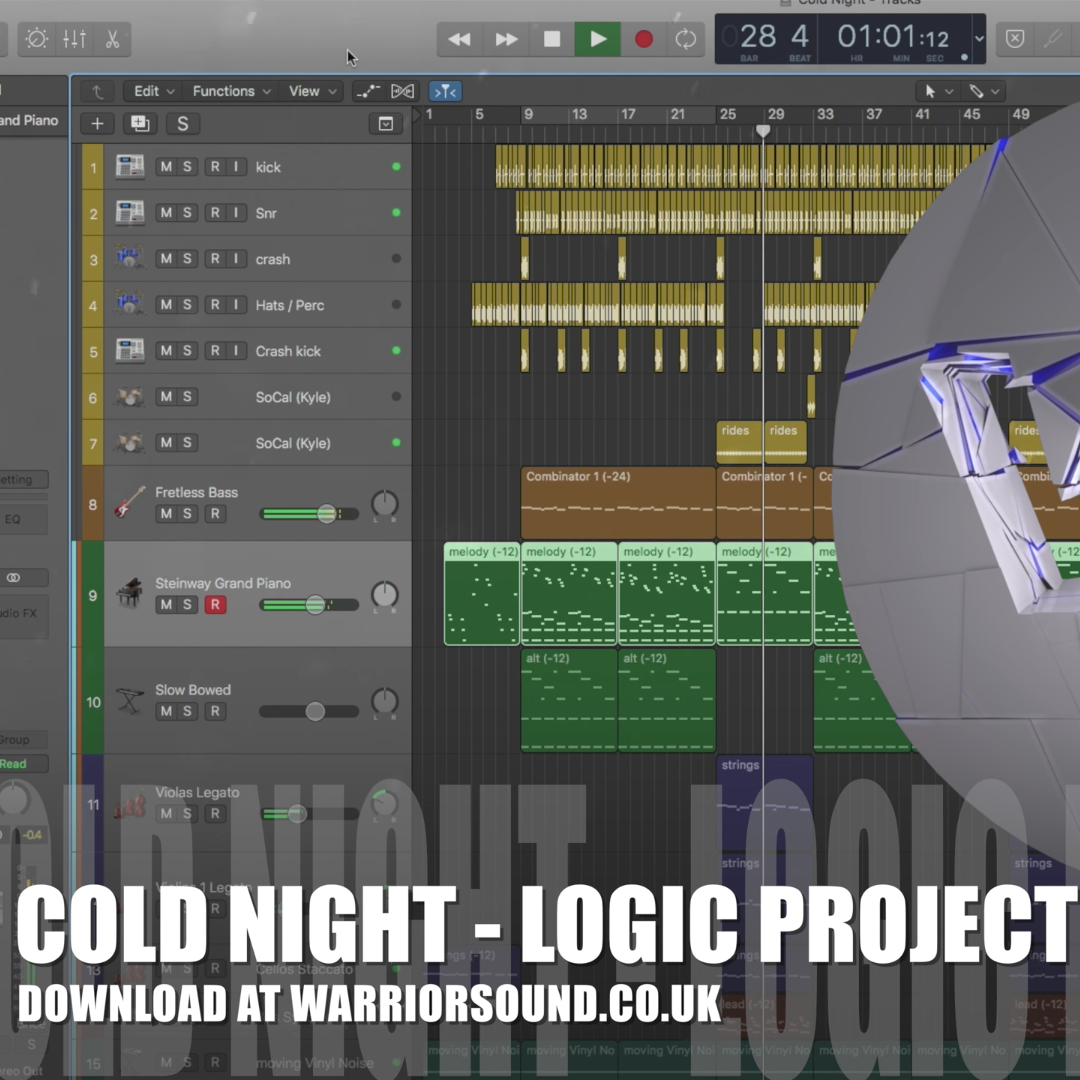Mute the Hats / Perc track
The image size is (1080, 1080).
pyautogui.click(x=166, y=304)
